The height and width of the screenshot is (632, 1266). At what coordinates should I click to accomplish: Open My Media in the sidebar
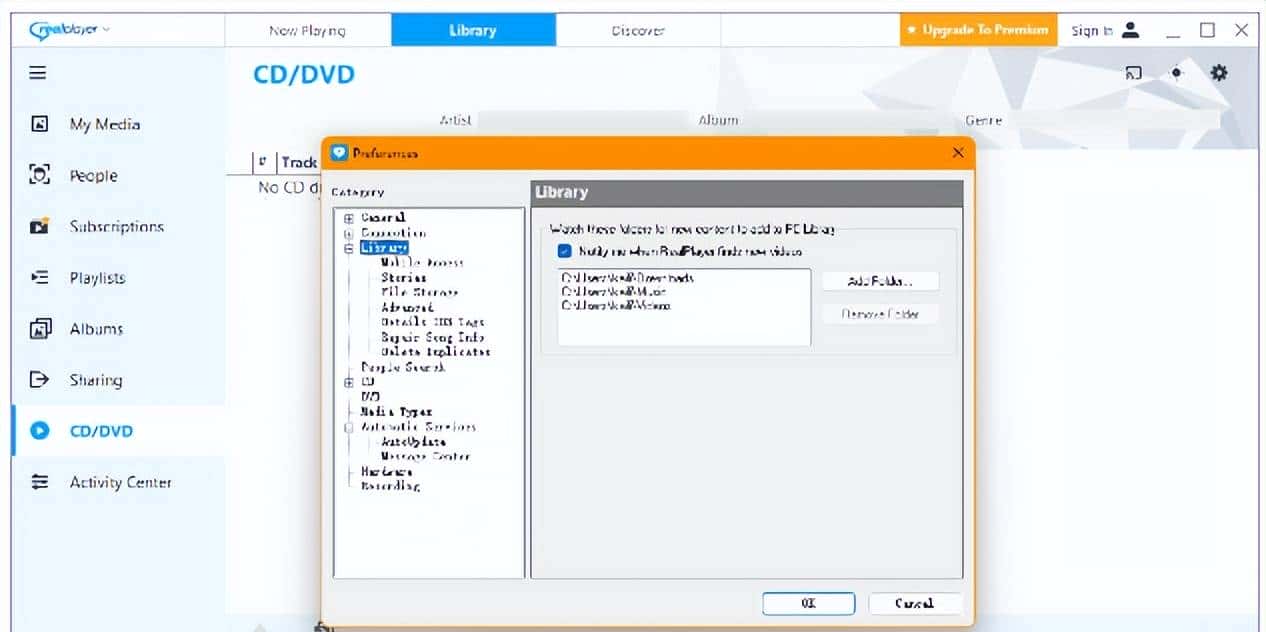(104, 124)
